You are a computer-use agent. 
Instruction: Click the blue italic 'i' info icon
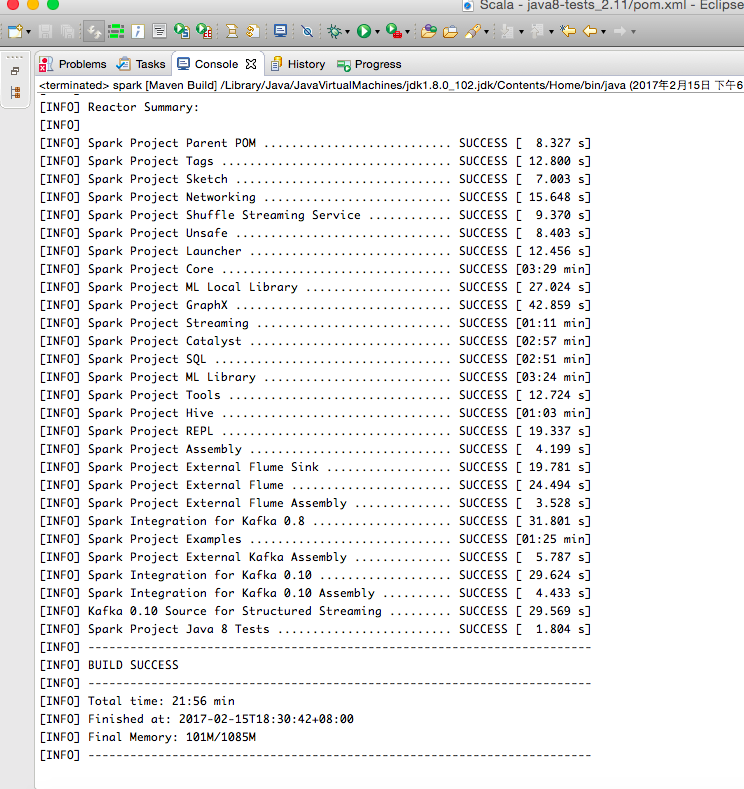click(x=138, y=32)
